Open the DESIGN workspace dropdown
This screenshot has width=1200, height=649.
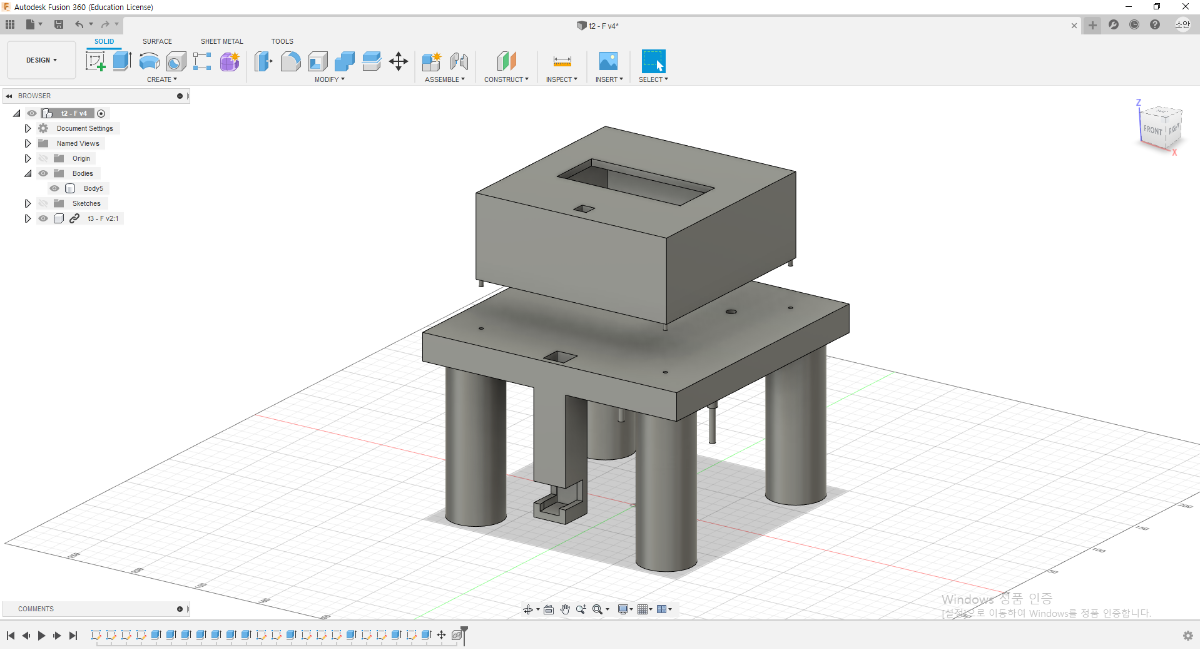41,60
